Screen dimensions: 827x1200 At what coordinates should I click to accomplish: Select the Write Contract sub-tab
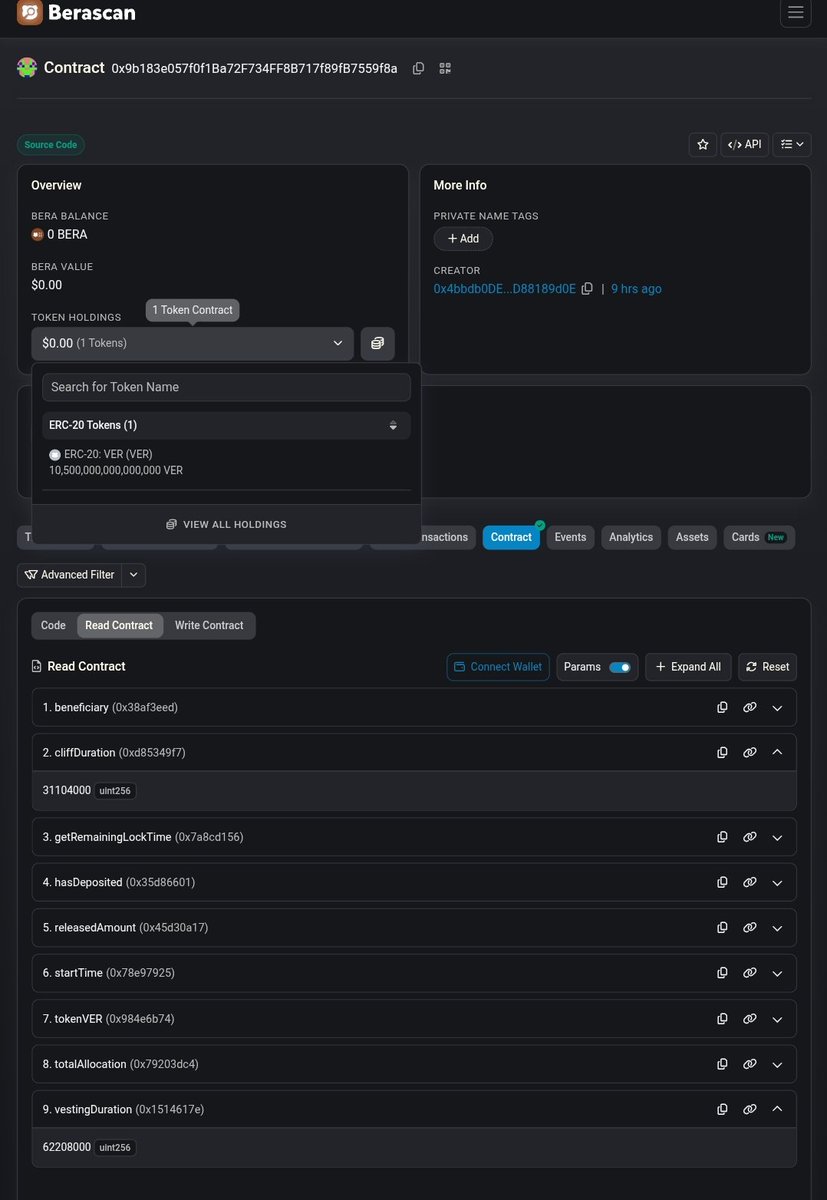pyautogui.click(x=209, y=625)
